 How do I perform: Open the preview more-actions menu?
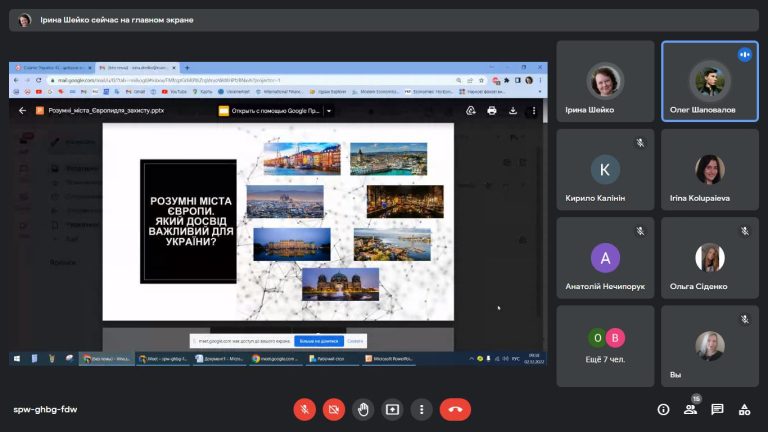[x=533, y=111]
